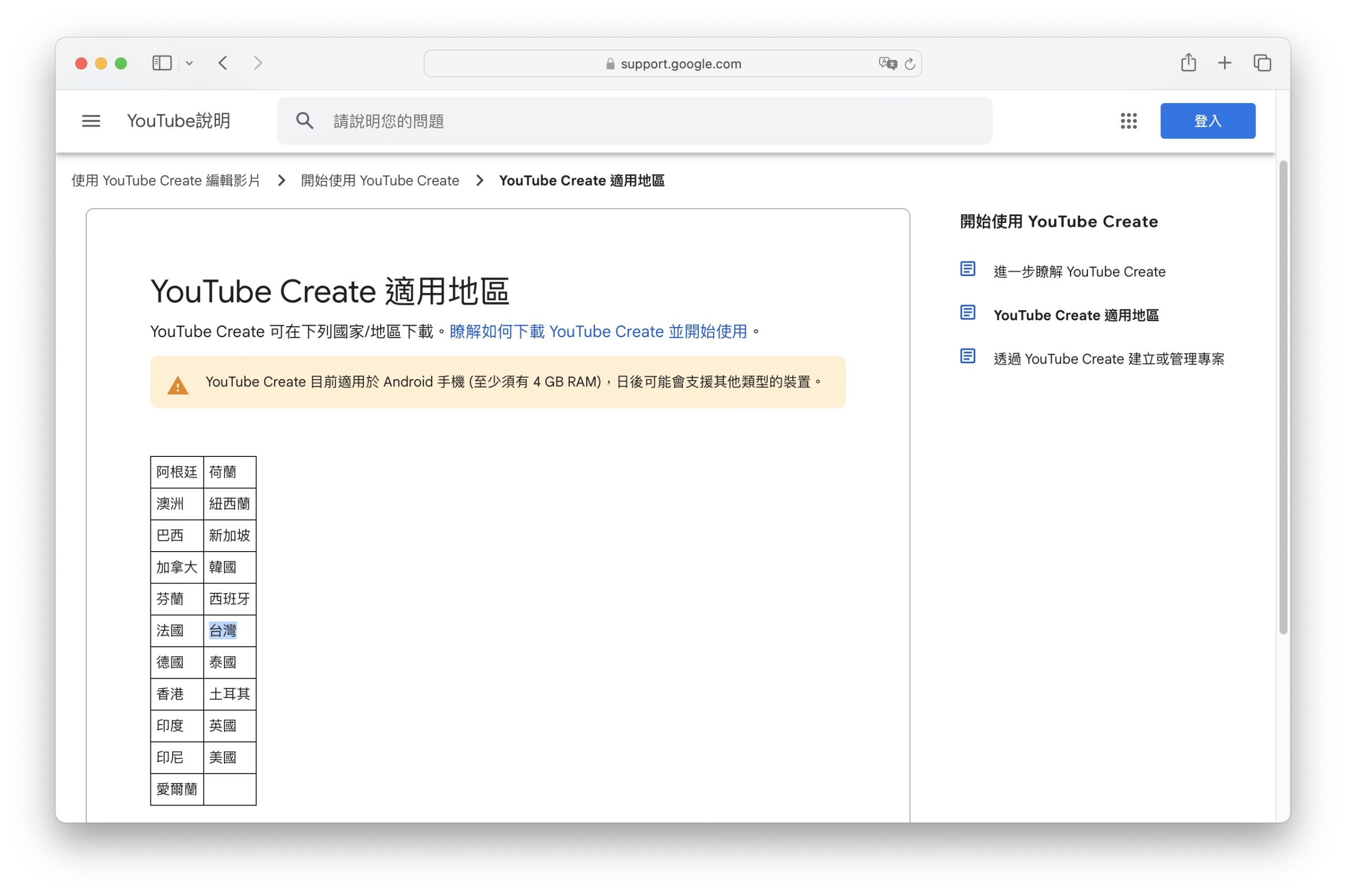1346x896 pixels.
Task: Click table cell 紐西蘭
Action: [x=230, y=504]
